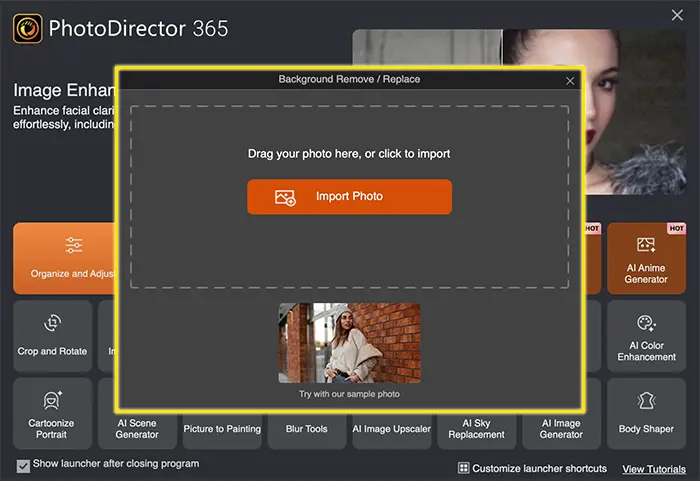Click the image icon inside Import Photo
The width and height of the screenshot is (700, 481).
pyautogui.click(x=285, y=197)
